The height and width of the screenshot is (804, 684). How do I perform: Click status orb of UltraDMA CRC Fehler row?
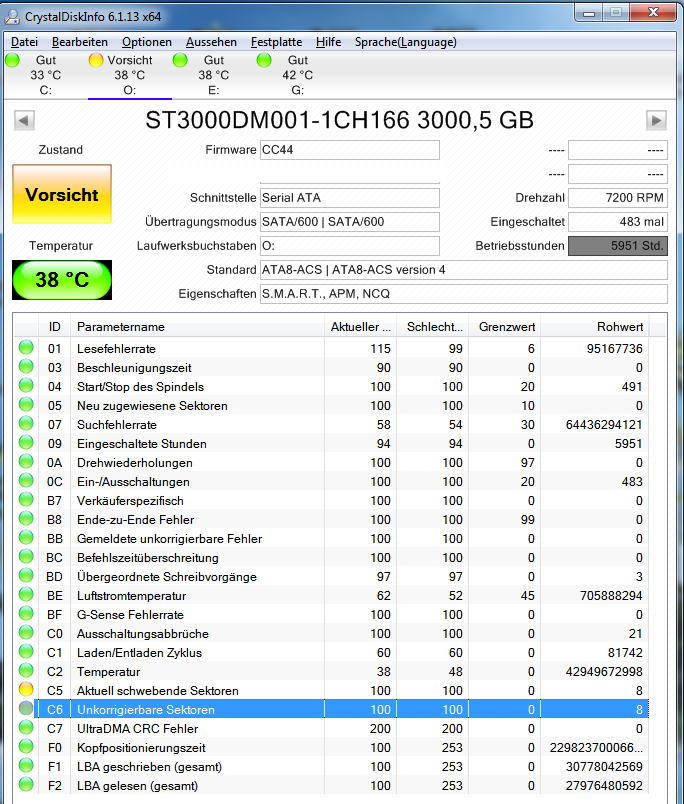tap(26, 727)
